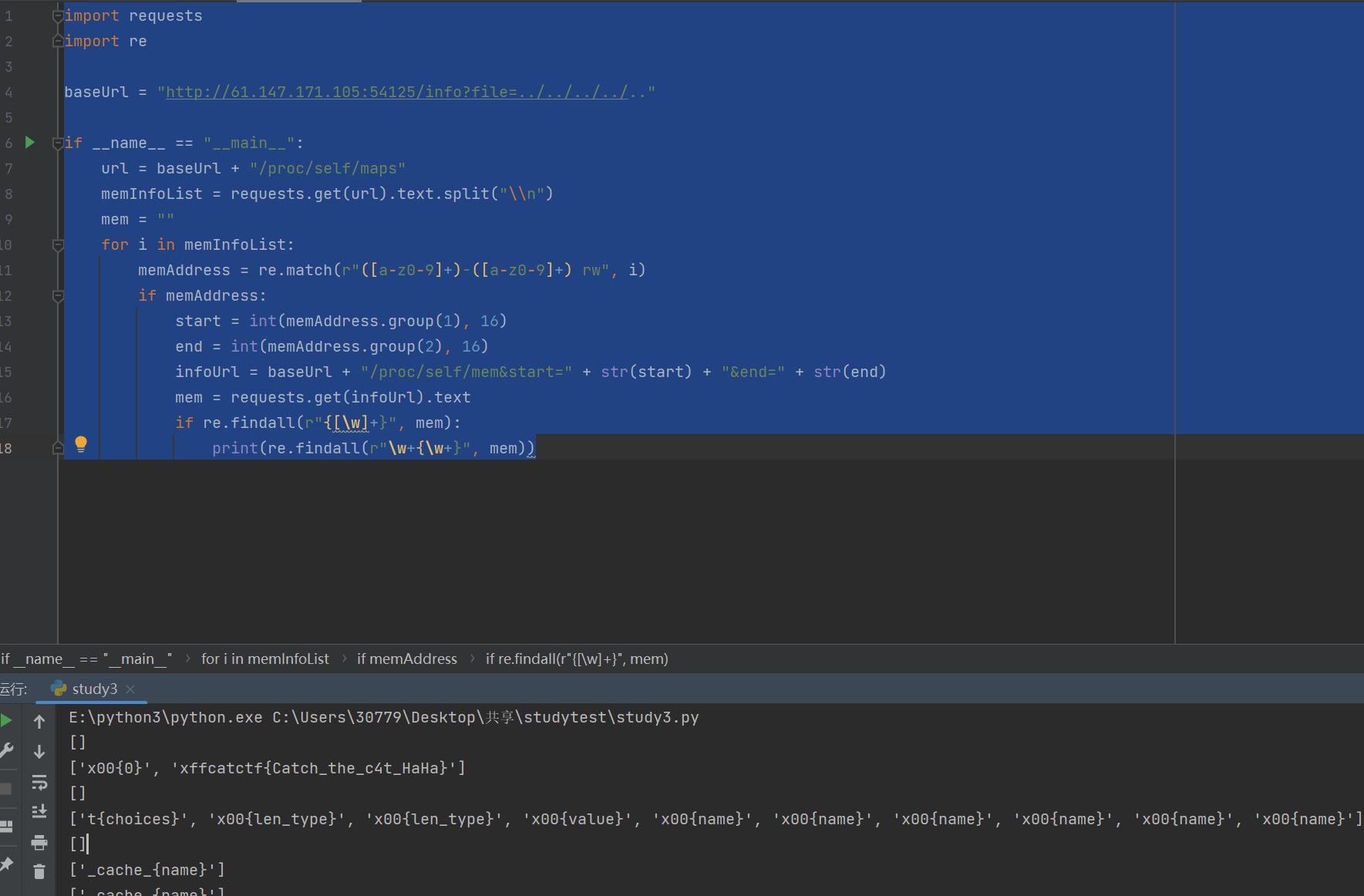
Task: Collapse the if __name__ block at line 6
Action: (x=58, y=143)
